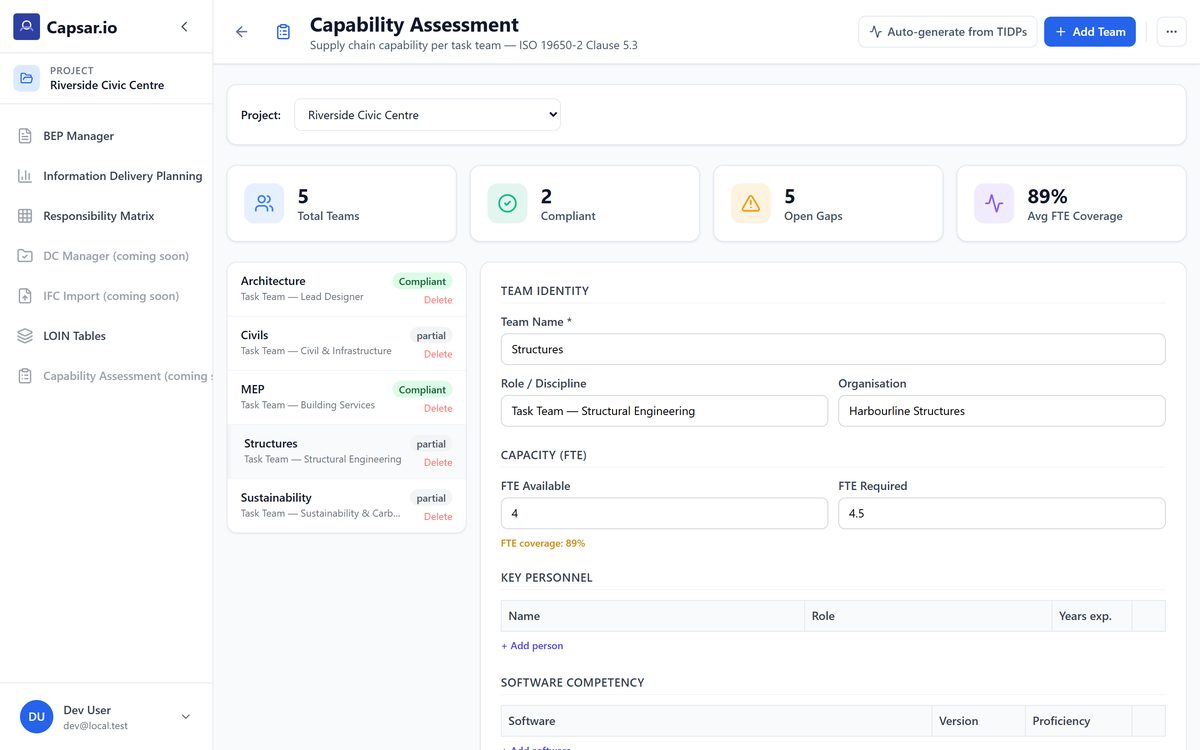Click the DU user avatar

[37, 717]
